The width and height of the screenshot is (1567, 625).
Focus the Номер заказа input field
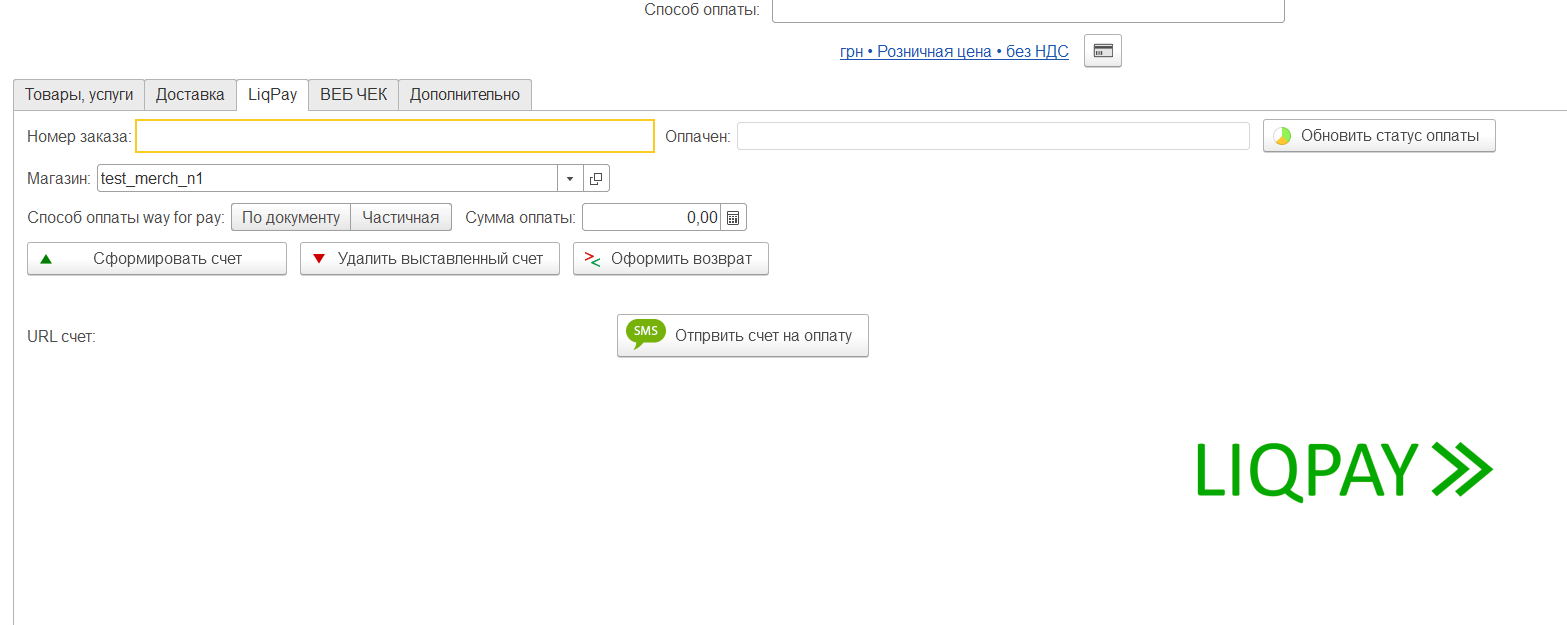[x=395, y=136]
